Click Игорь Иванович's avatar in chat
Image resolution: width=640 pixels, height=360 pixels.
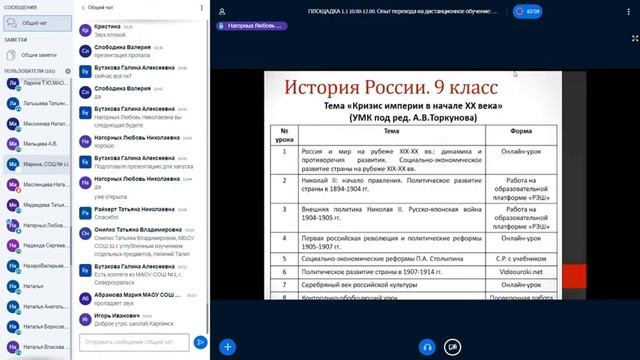tap(85, 320)
